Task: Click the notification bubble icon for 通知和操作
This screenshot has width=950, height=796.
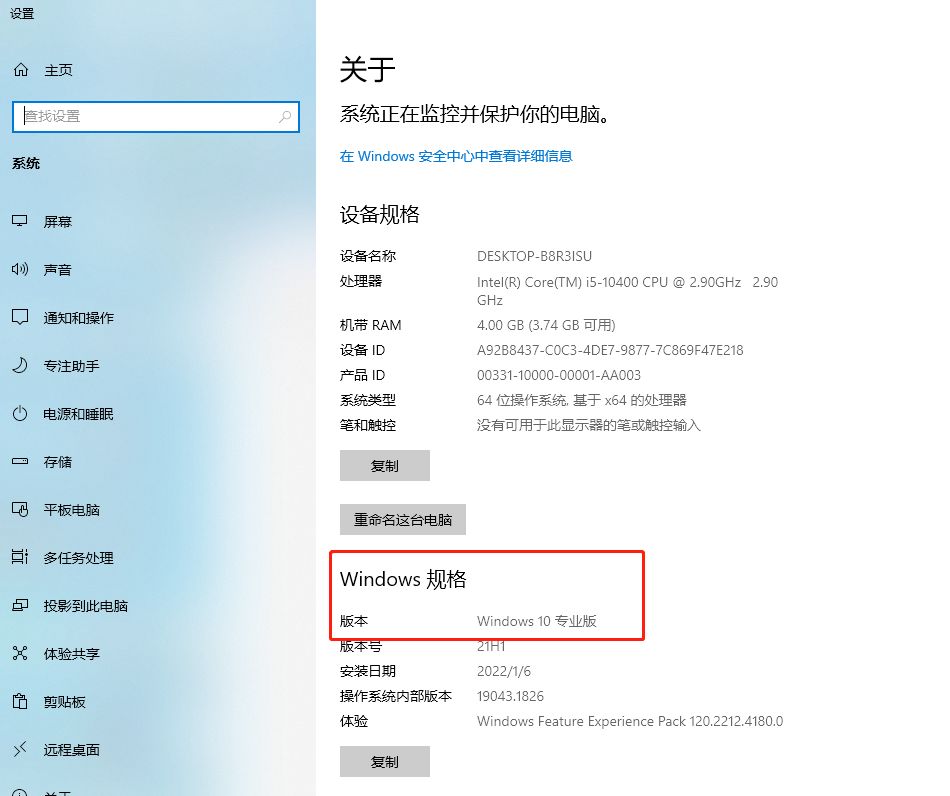Action: click(20, 317)
